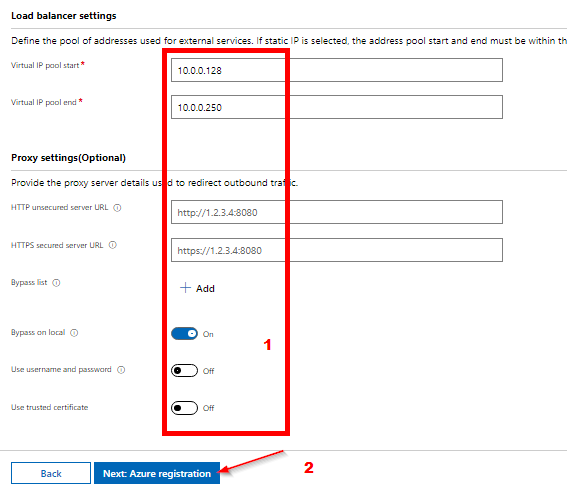Continue with Next: Azure registration button

tap(157, 473)
